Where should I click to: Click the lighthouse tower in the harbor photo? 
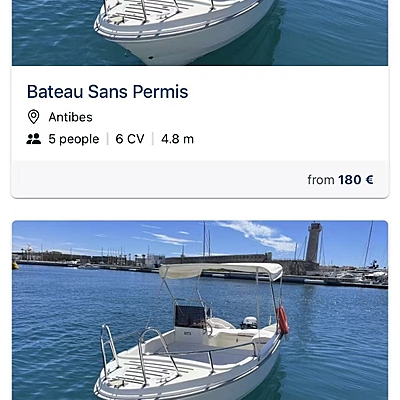[x=314, y=242]
